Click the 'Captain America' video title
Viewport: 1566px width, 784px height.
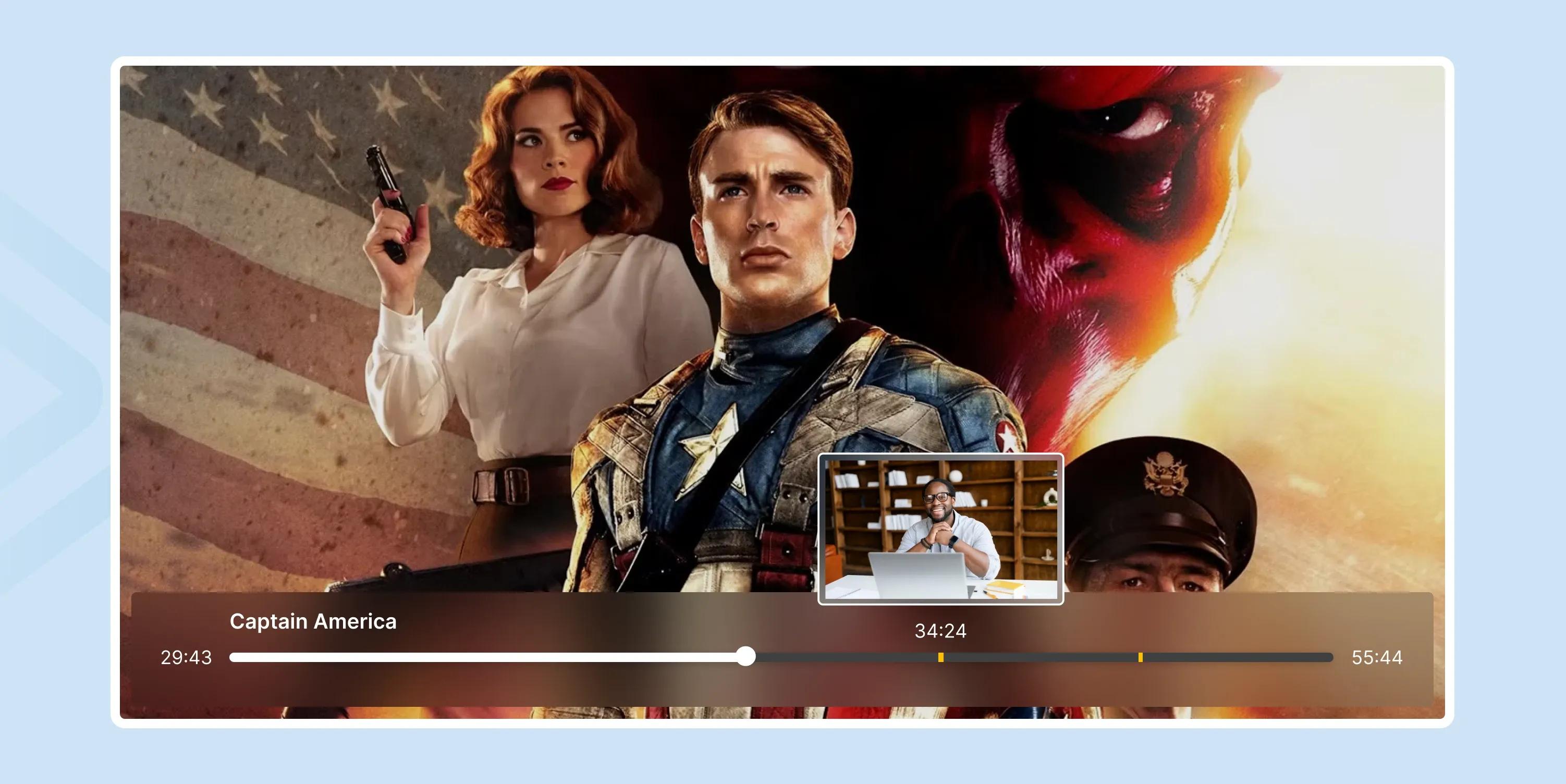[x=313, y=621]
